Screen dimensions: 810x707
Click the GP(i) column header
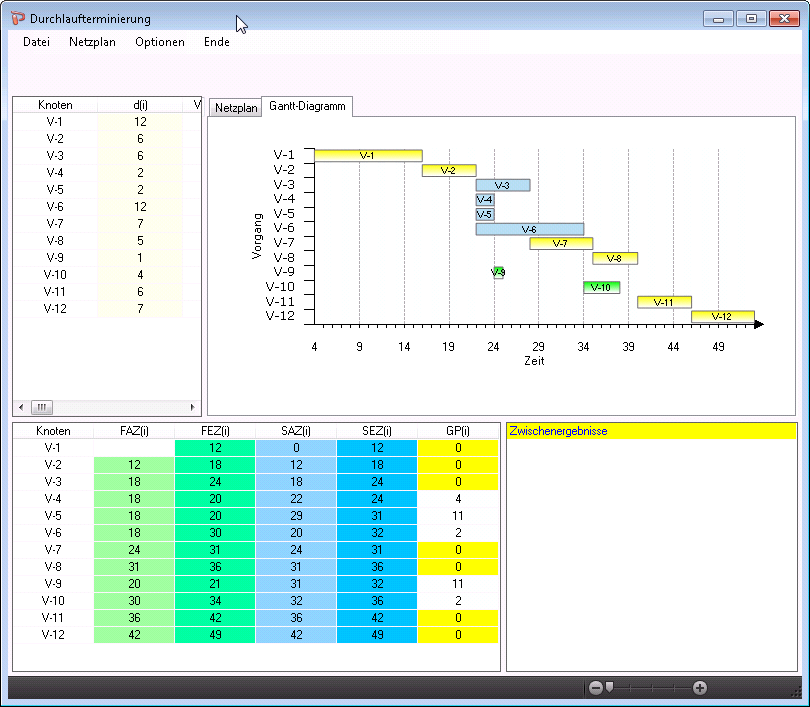click(x=458, y=431)
